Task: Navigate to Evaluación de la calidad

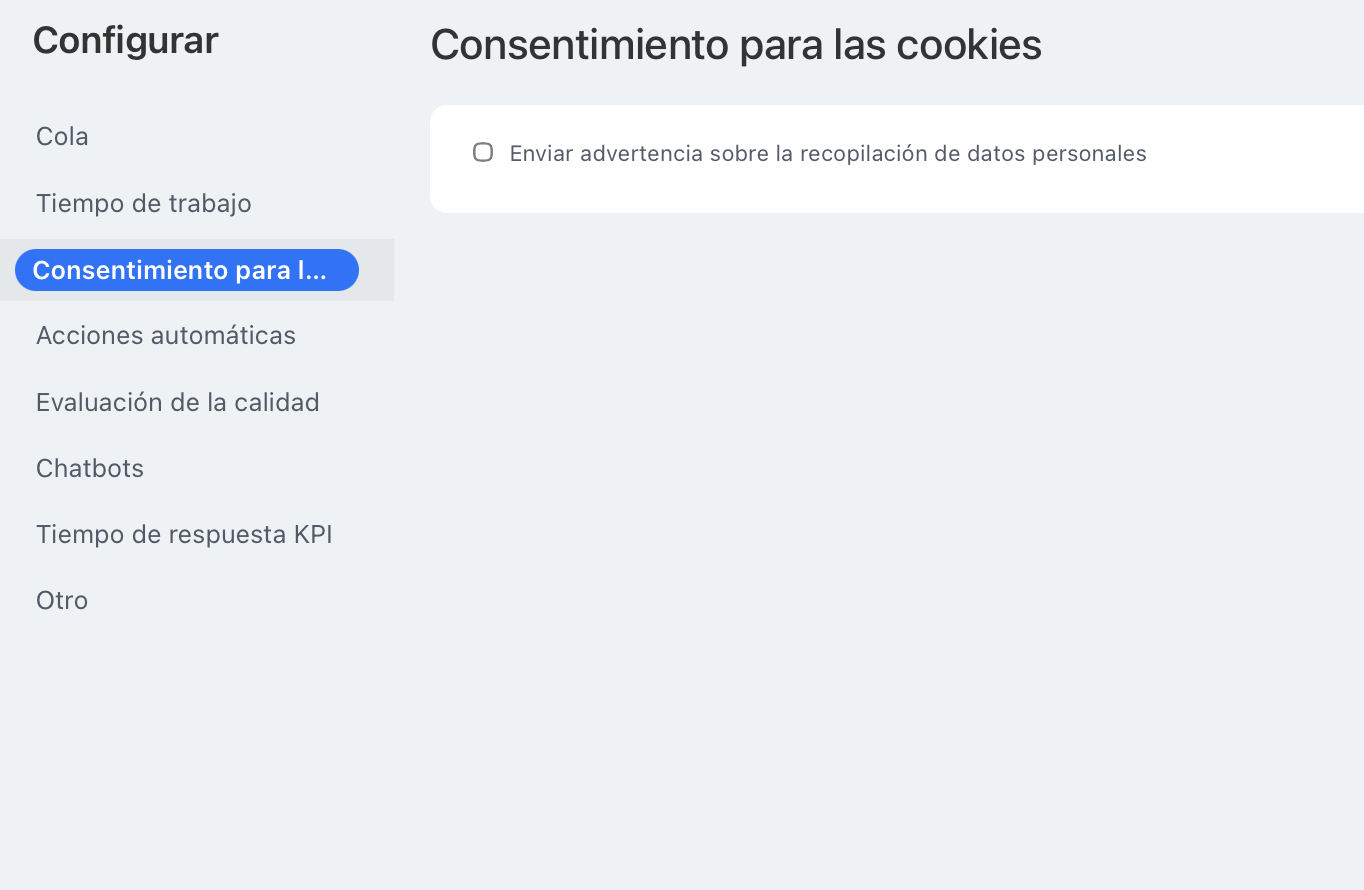Action: (178, 402)
